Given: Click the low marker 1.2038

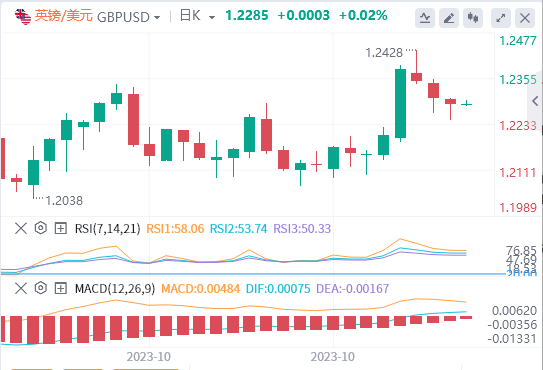Looking at the screenshot, I should click(64, 201).
